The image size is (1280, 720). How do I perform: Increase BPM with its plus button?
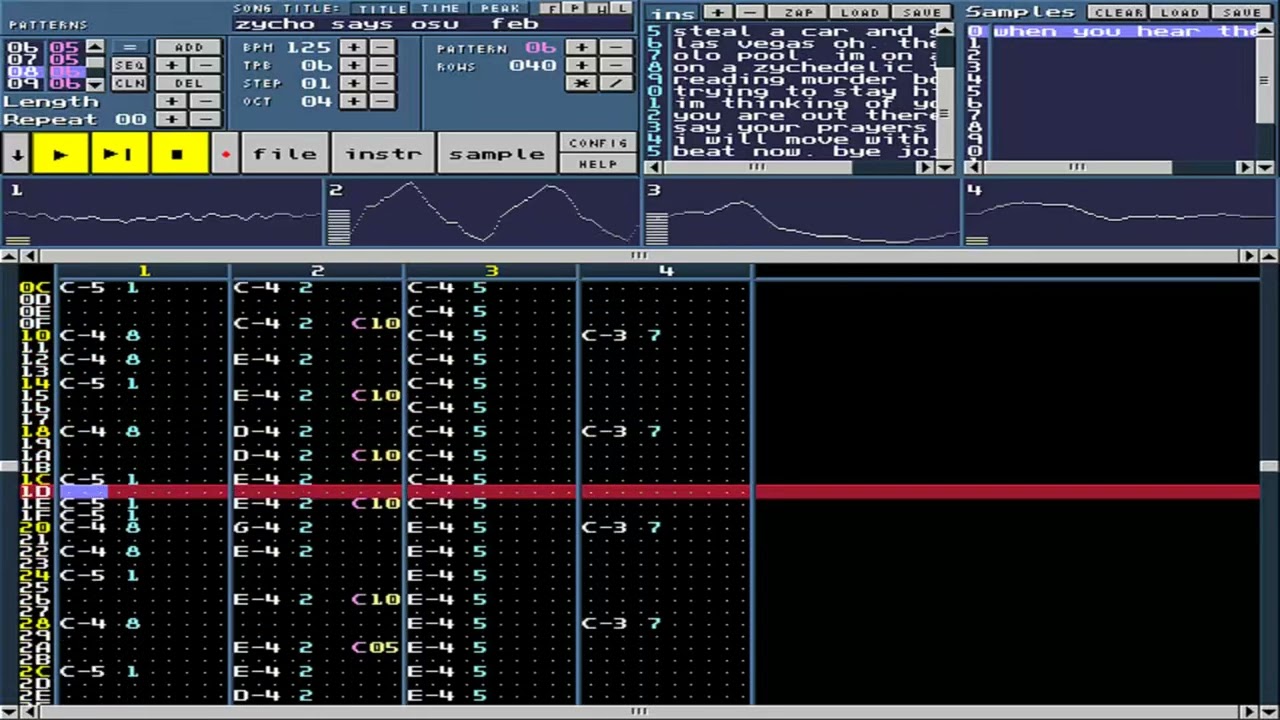point(353,47)
